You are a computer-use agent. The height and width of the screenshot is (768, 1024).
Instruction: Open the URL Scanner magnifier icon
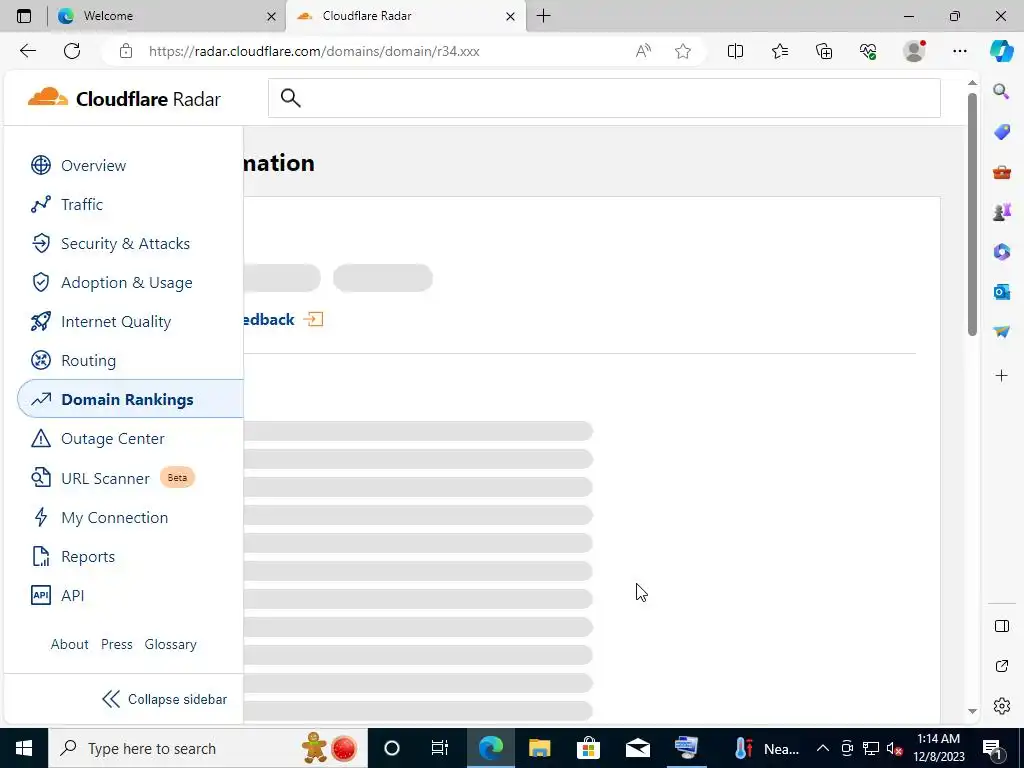tap(40, 478)
